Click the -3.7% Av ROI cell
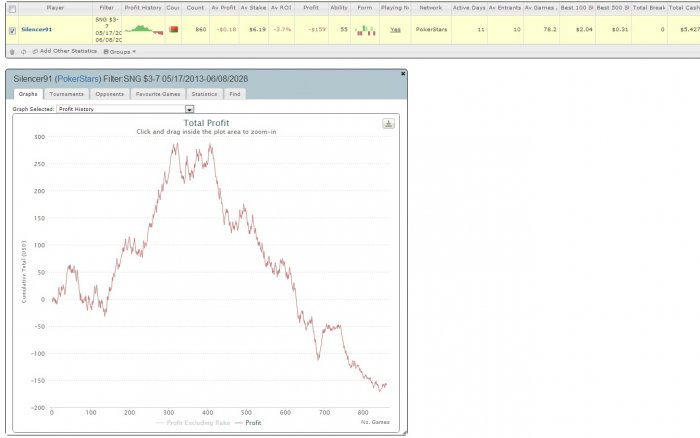This screenshot has height=438, width=700. [282, 29]
